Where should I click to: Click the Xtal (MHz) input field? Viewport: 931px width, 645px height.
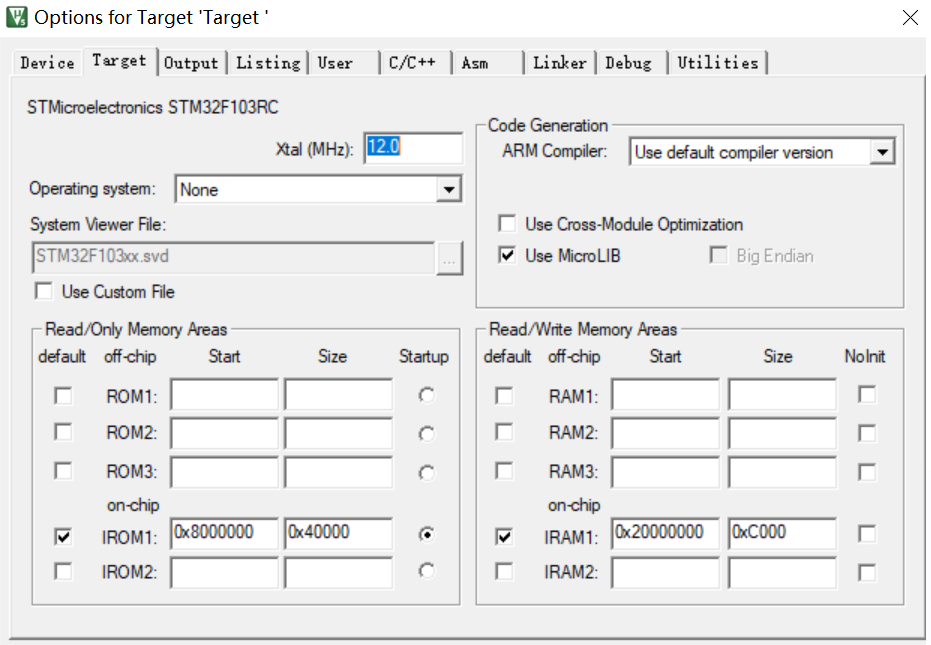[413, 147]
